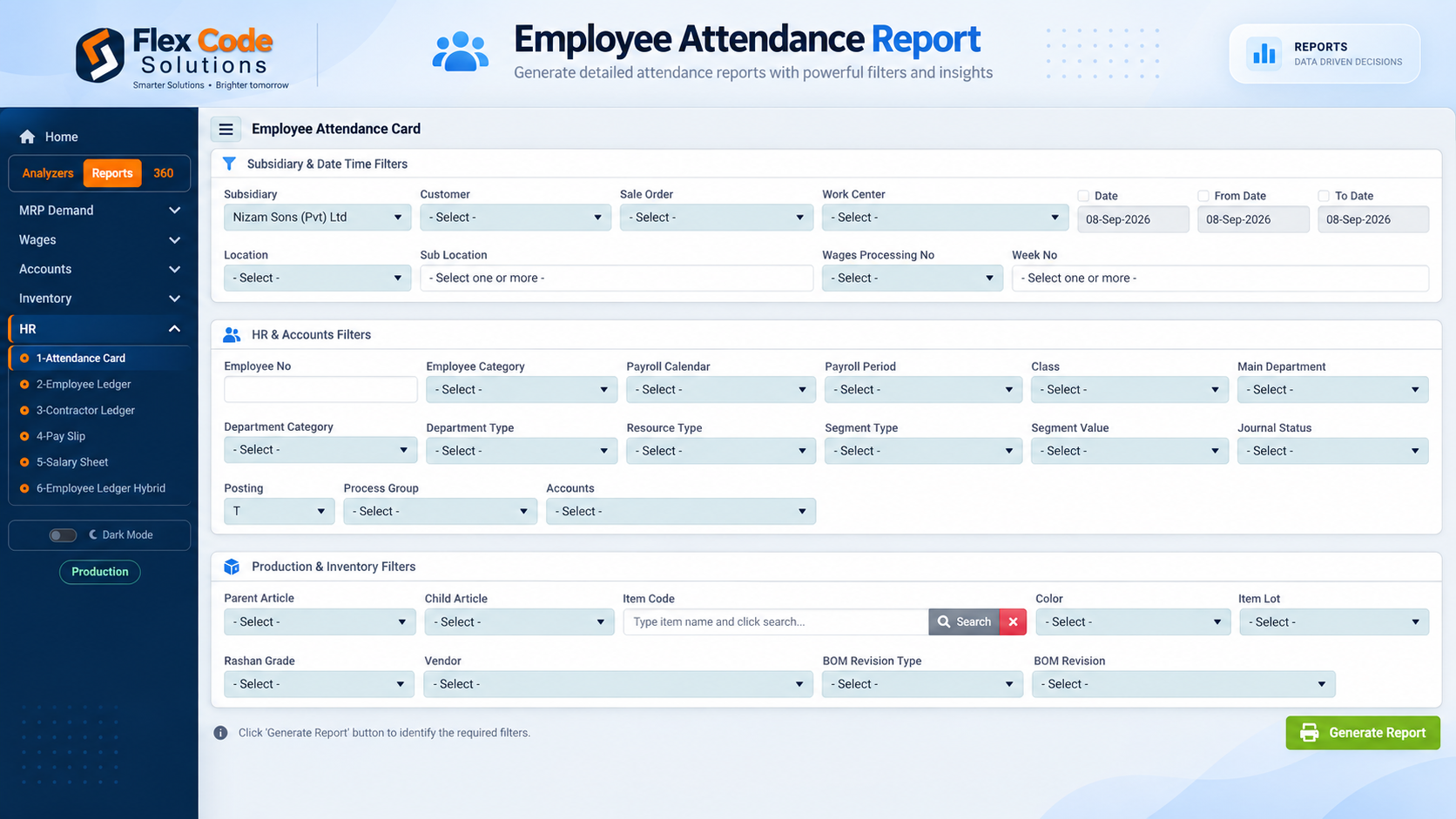Open the Process Group dropdown

[440, 512]
